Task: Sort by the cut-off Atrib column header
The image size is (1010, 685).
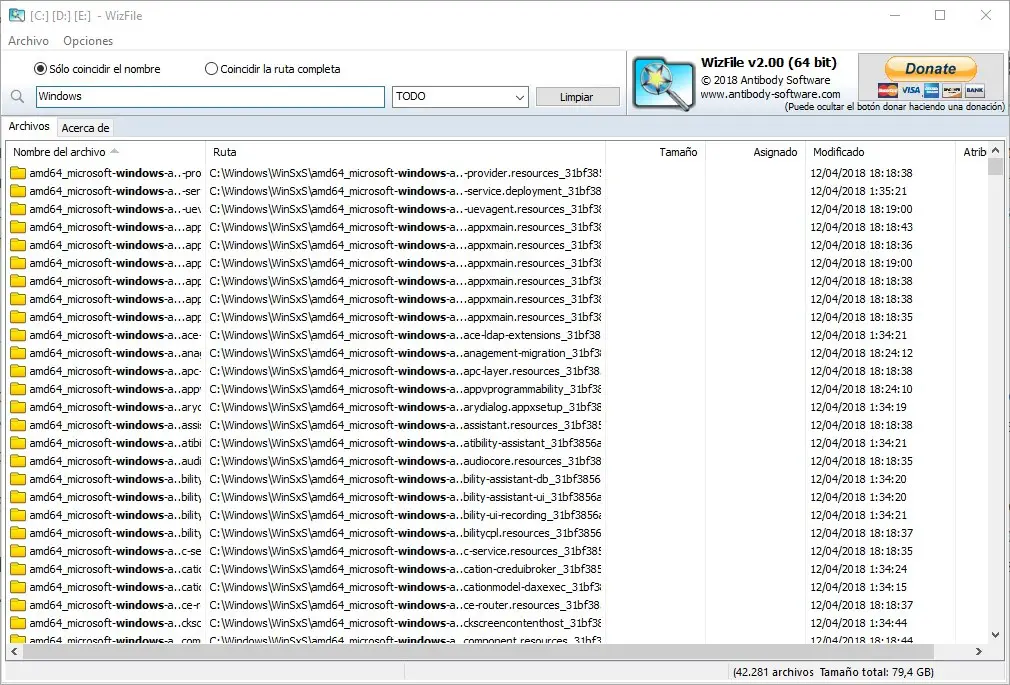Action: pyautogui.click(x=972, y=152)
